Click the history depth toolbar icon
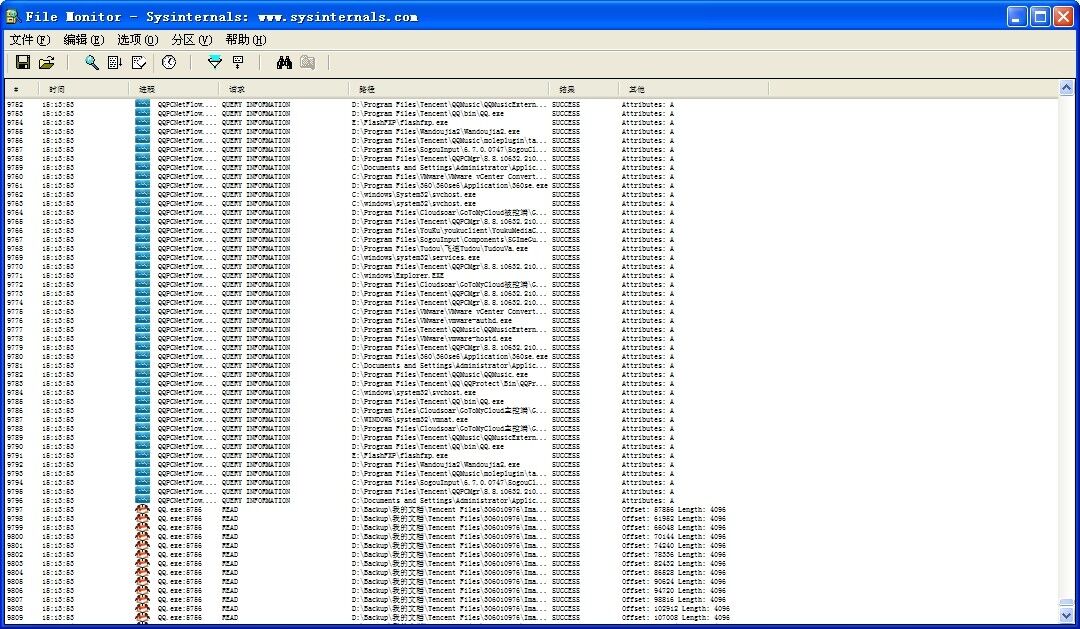This screenshot has width=1080, height=629. tap(238, 63)
